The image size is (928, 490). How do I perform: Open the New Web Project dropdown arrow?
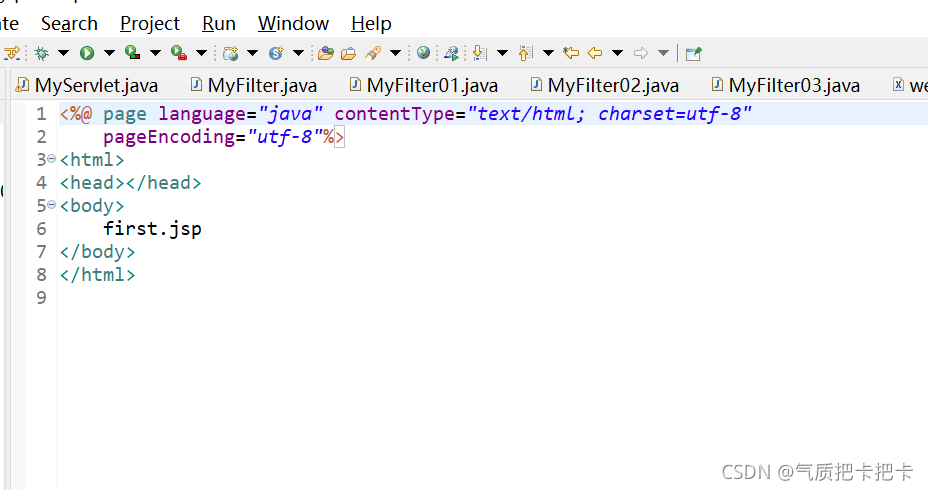253,53
